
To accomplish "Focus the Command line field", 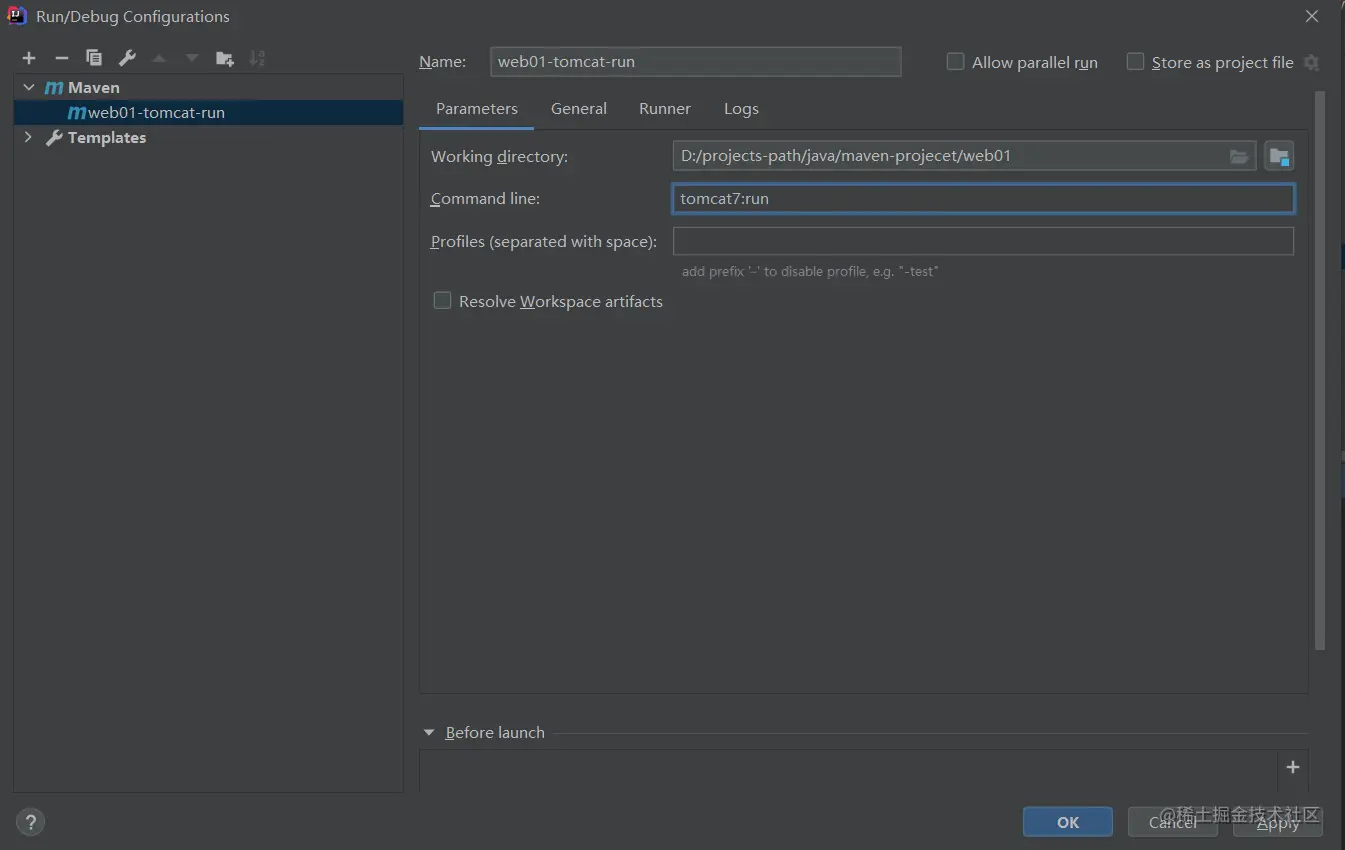I will point(983,198).
